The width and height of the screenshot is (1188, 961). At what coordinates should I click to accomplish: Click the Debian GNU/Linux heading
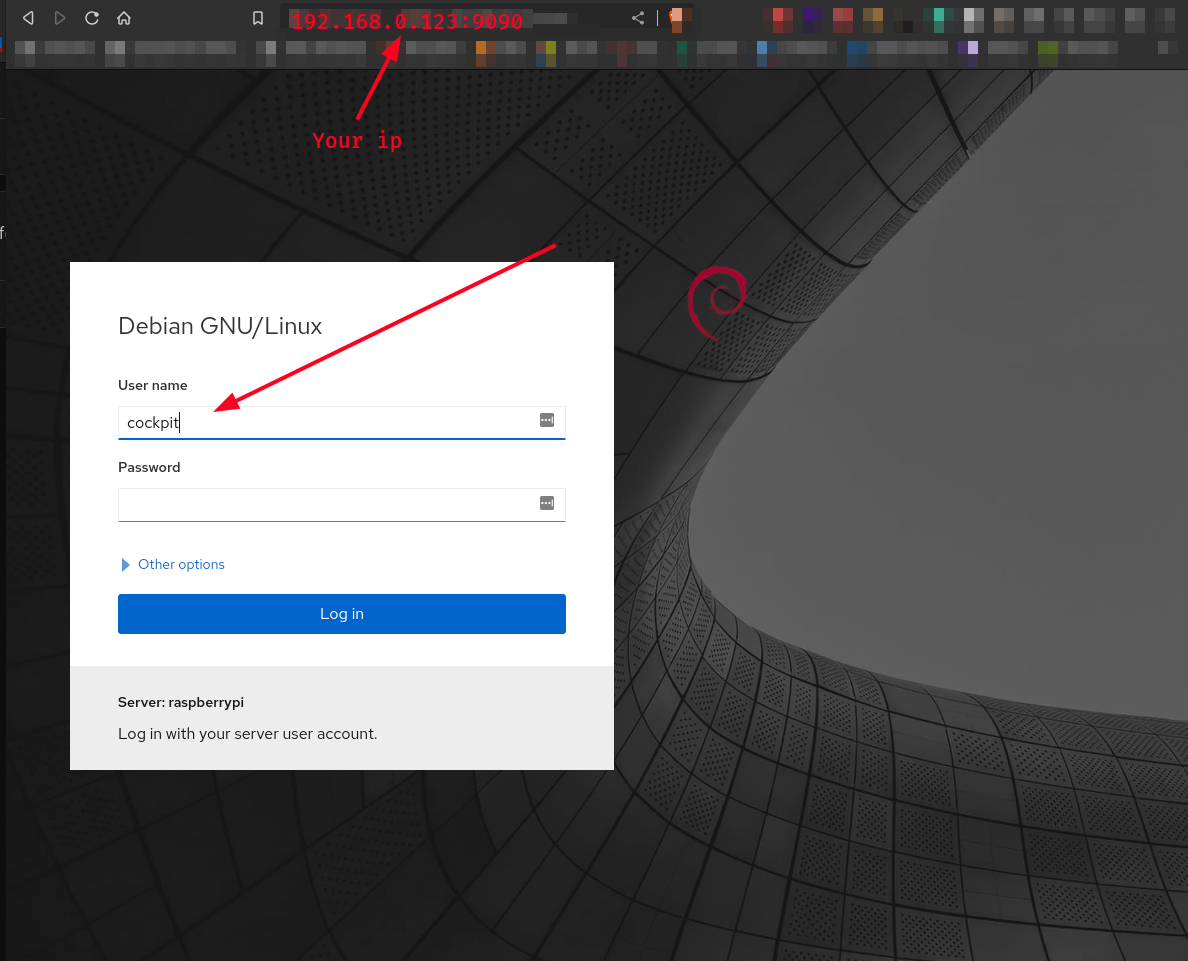click(220, 326)
